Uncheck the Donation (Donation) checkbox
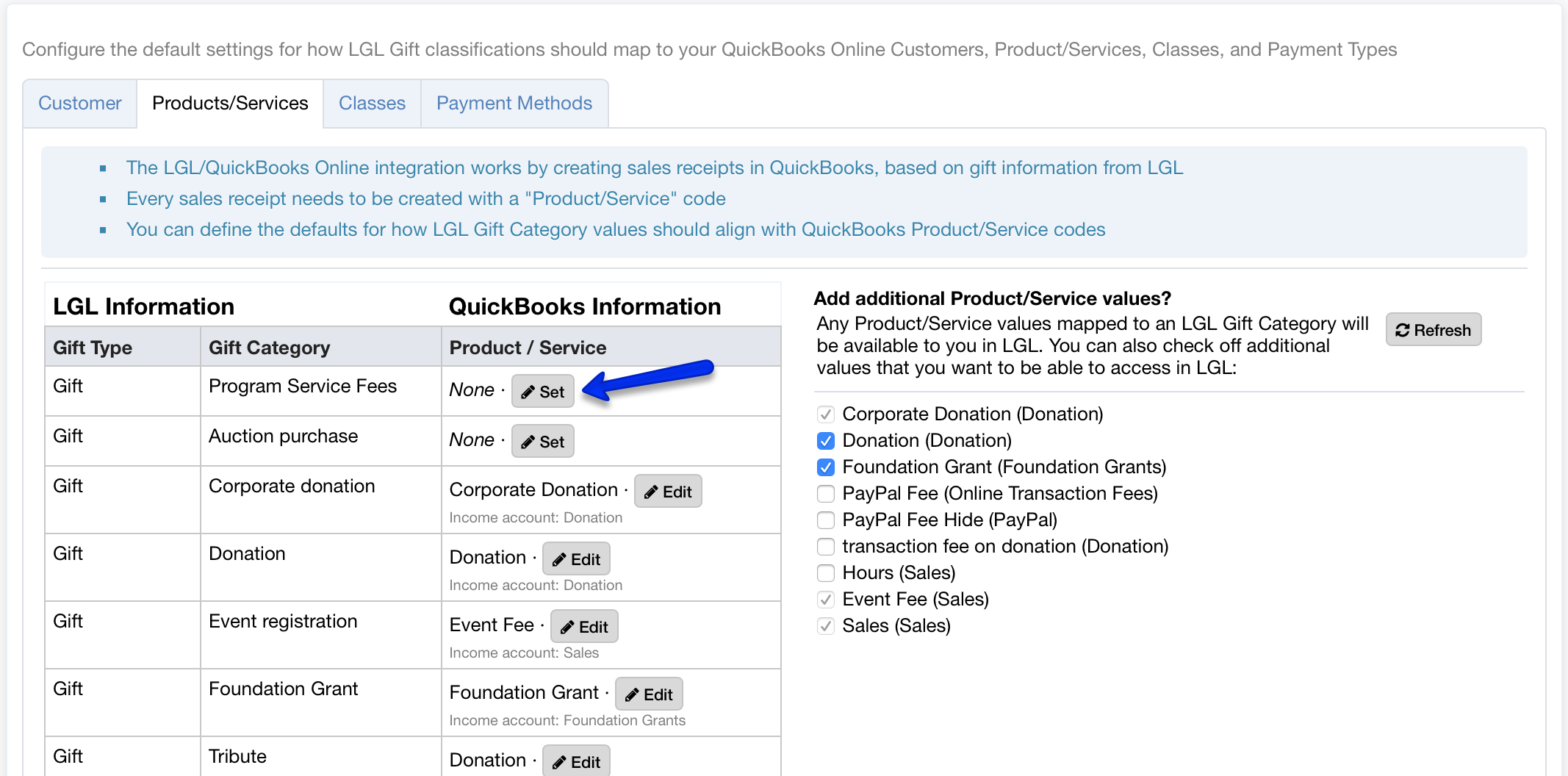1568x776 pixels. click(x=825, y=440)
